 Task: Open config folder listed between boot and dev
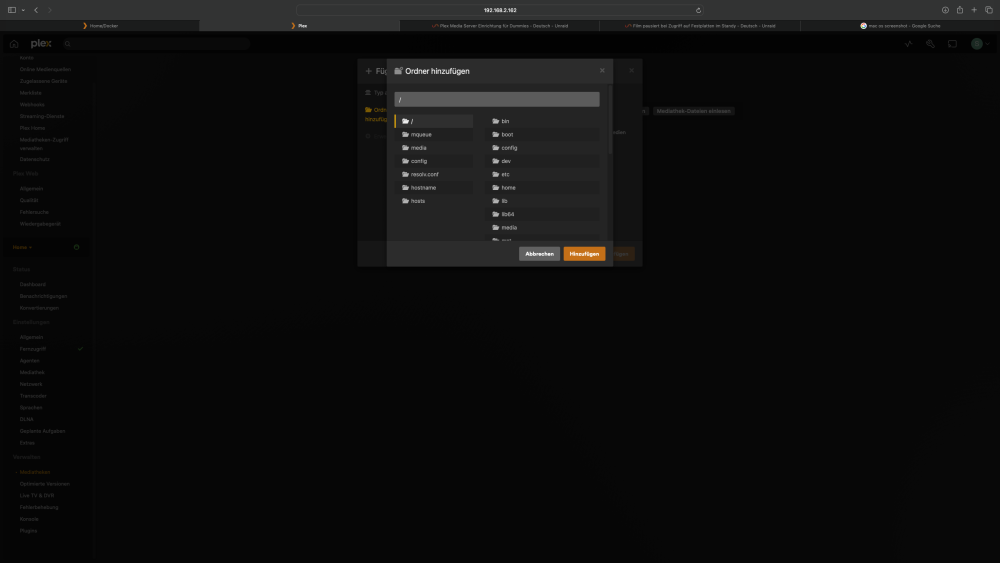542,148
